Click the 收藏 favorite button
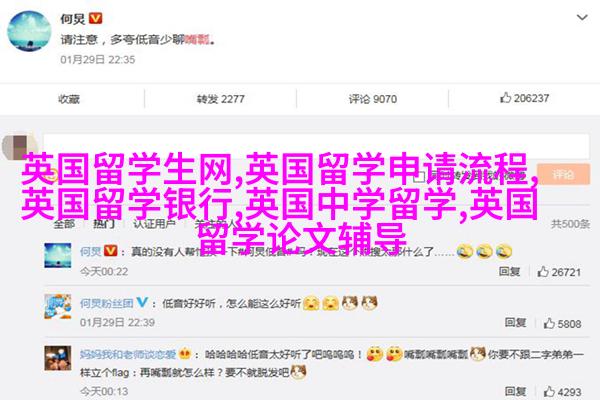Screen dimensions: 600x400 (x=69, y=99)
